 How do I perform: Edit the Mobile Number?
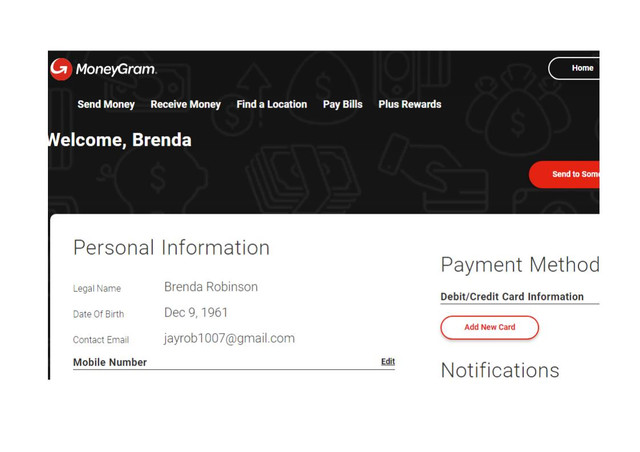388,361
